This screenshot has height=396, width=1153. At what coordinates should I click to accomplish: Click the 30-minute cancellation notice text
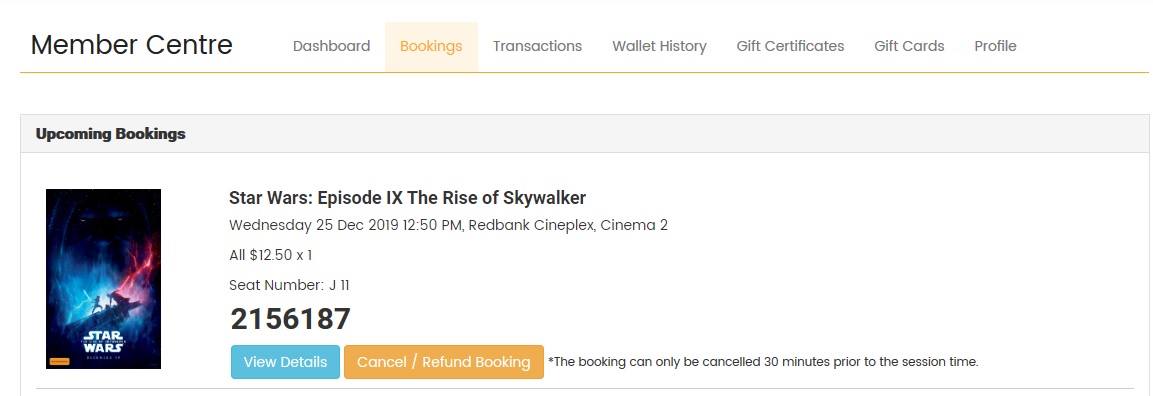[763, 362]
